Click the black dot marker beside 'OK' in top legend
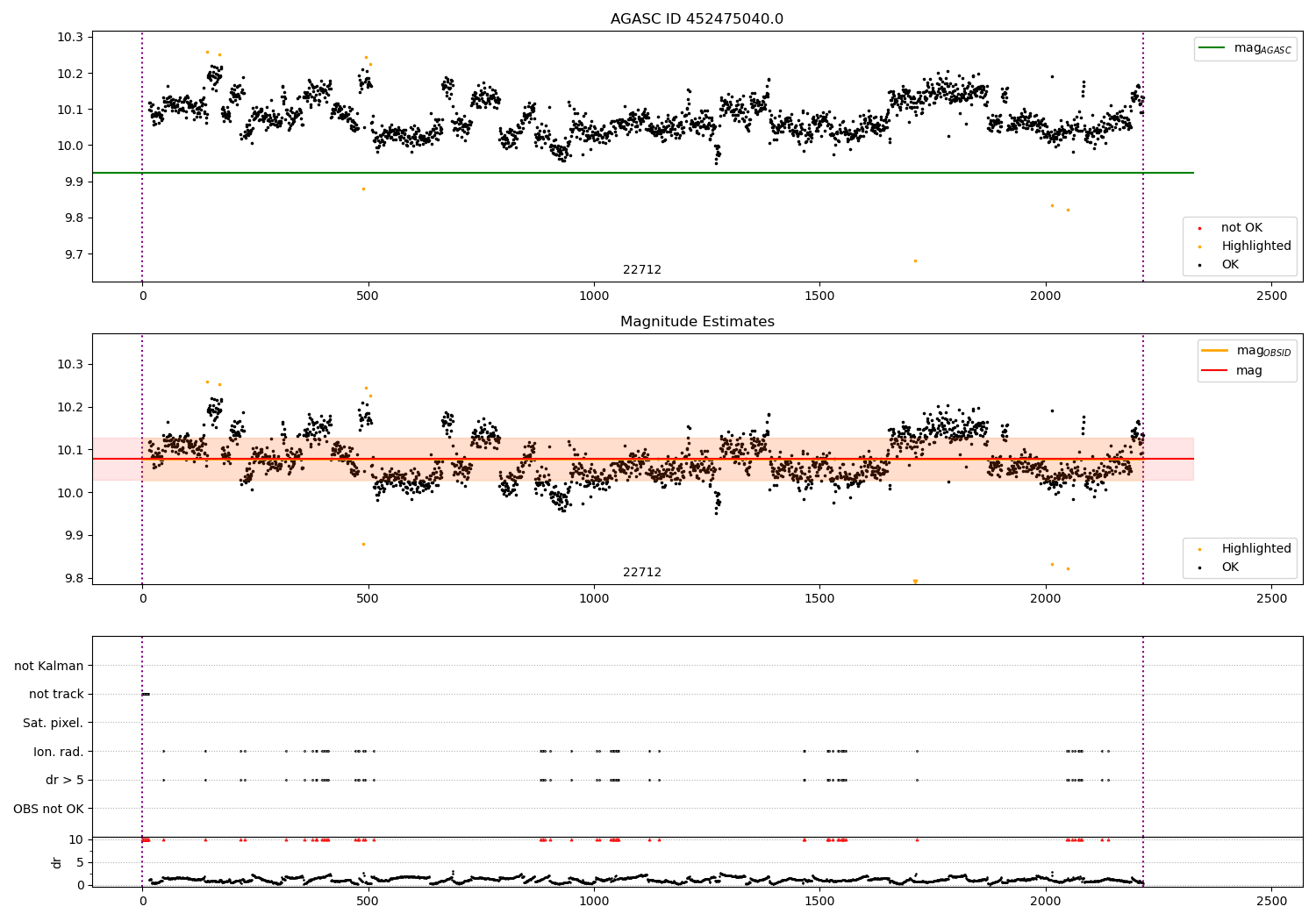This screenshot has width=1316, height=921. tap(1199, 265)
